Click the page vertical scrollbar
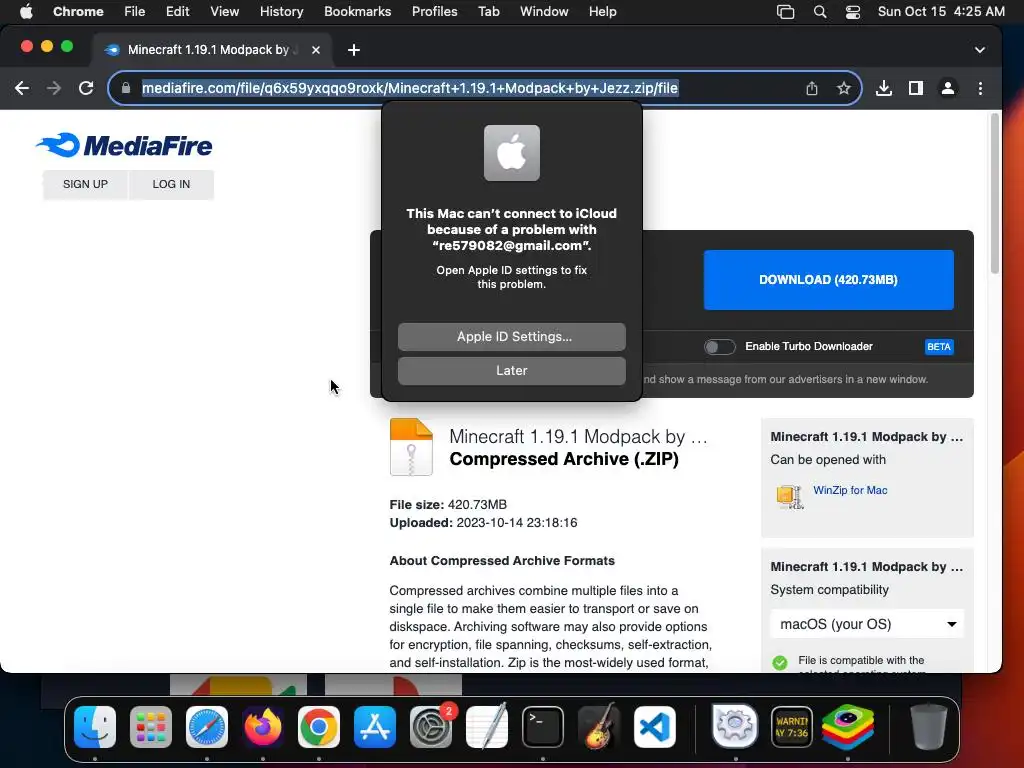 click(995, 193)
